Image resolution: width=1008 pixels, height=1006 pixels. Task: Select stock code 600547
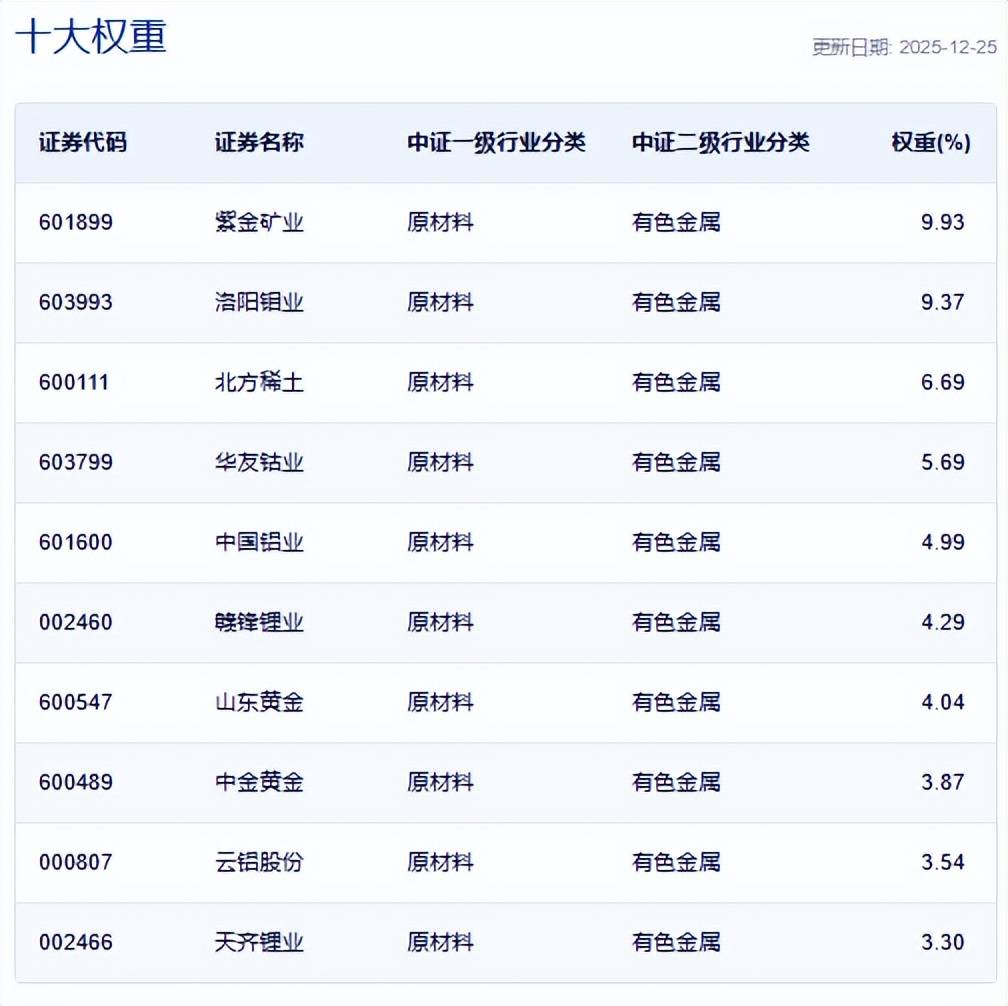point(76,702)
